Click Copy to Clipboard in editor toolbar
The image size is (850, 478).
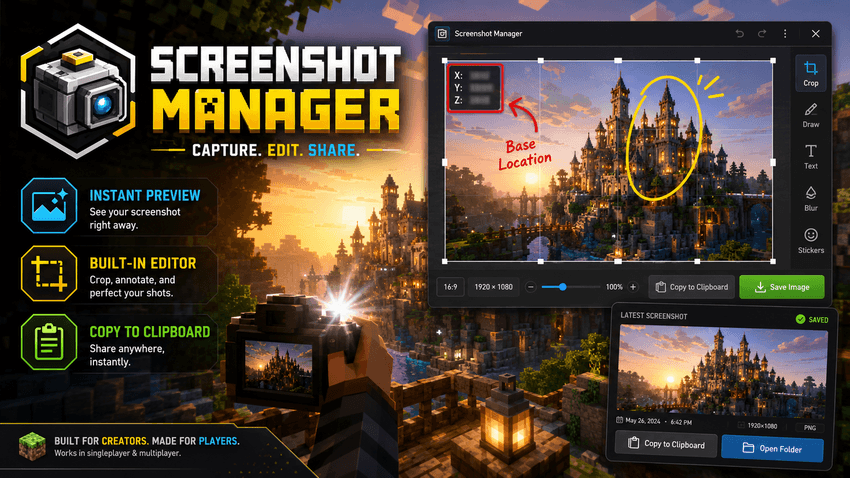[691, 287]
